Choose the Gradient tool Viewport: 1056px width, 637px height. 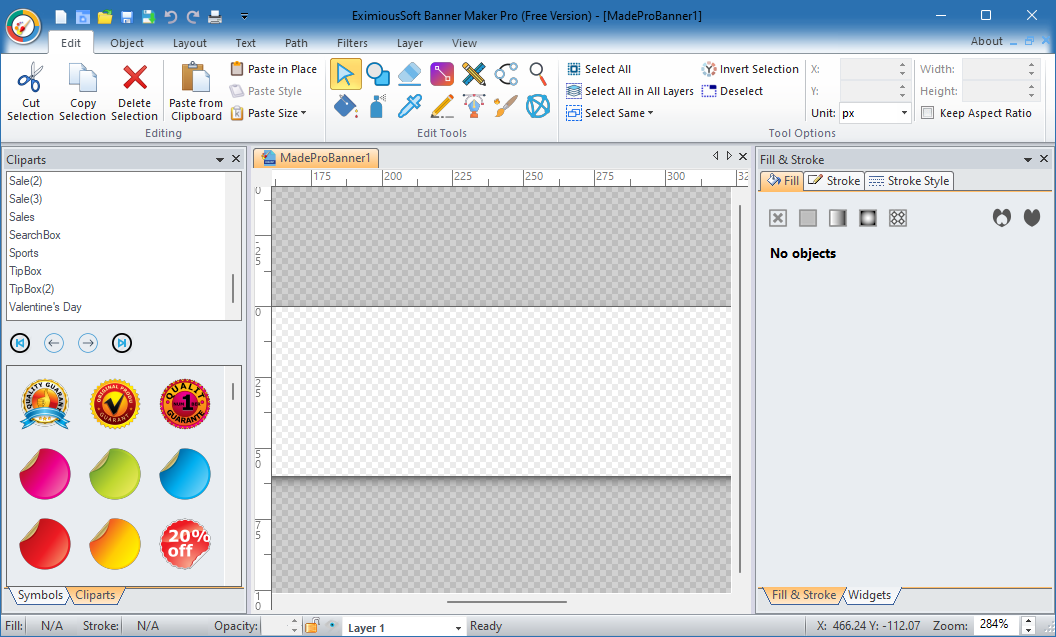pyautogui.click(x=442, y=74)
